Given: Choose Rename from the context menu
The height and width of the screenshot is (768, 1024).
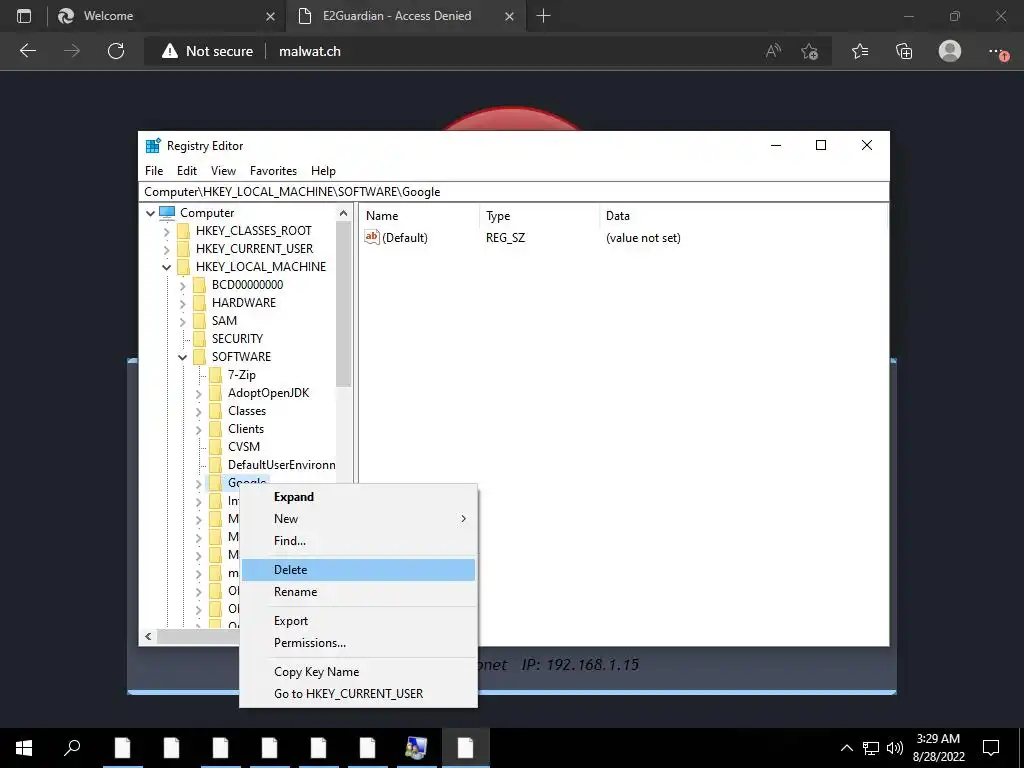Looking at the screenshot, I should [358, 592].
